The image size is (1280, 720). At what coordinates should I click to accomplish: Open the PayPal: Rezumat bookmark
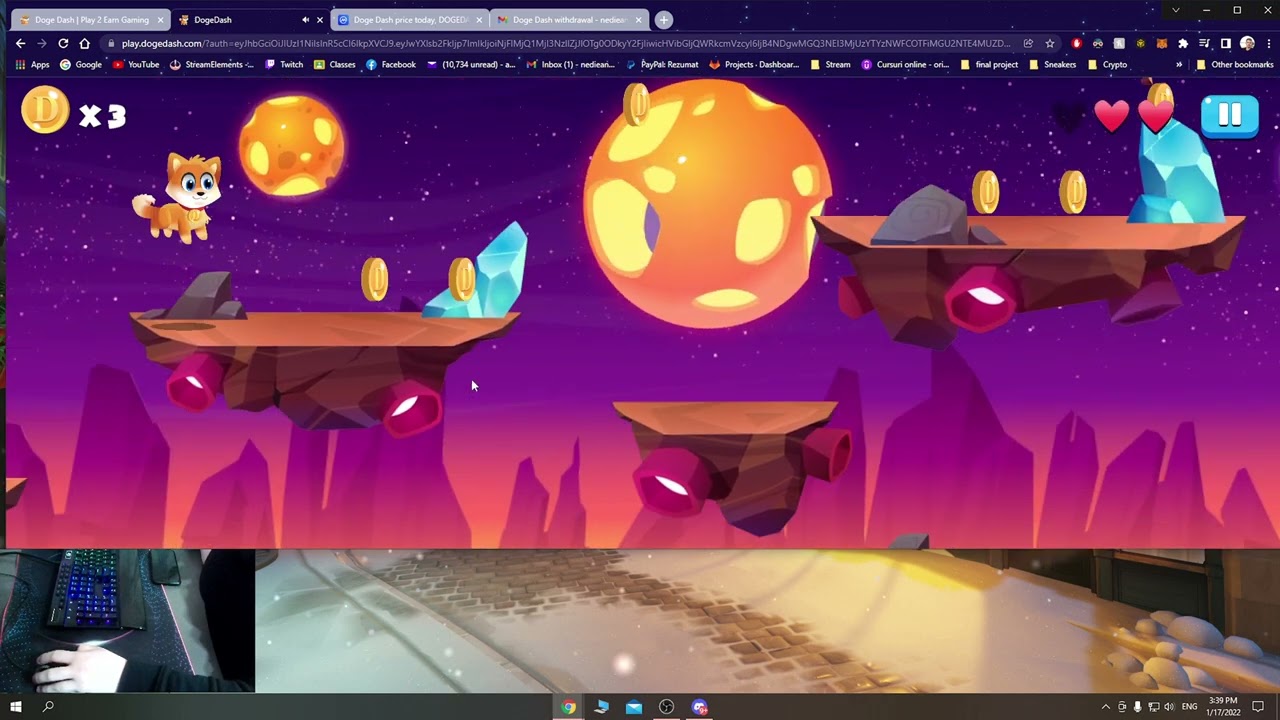tap(662, 64)
